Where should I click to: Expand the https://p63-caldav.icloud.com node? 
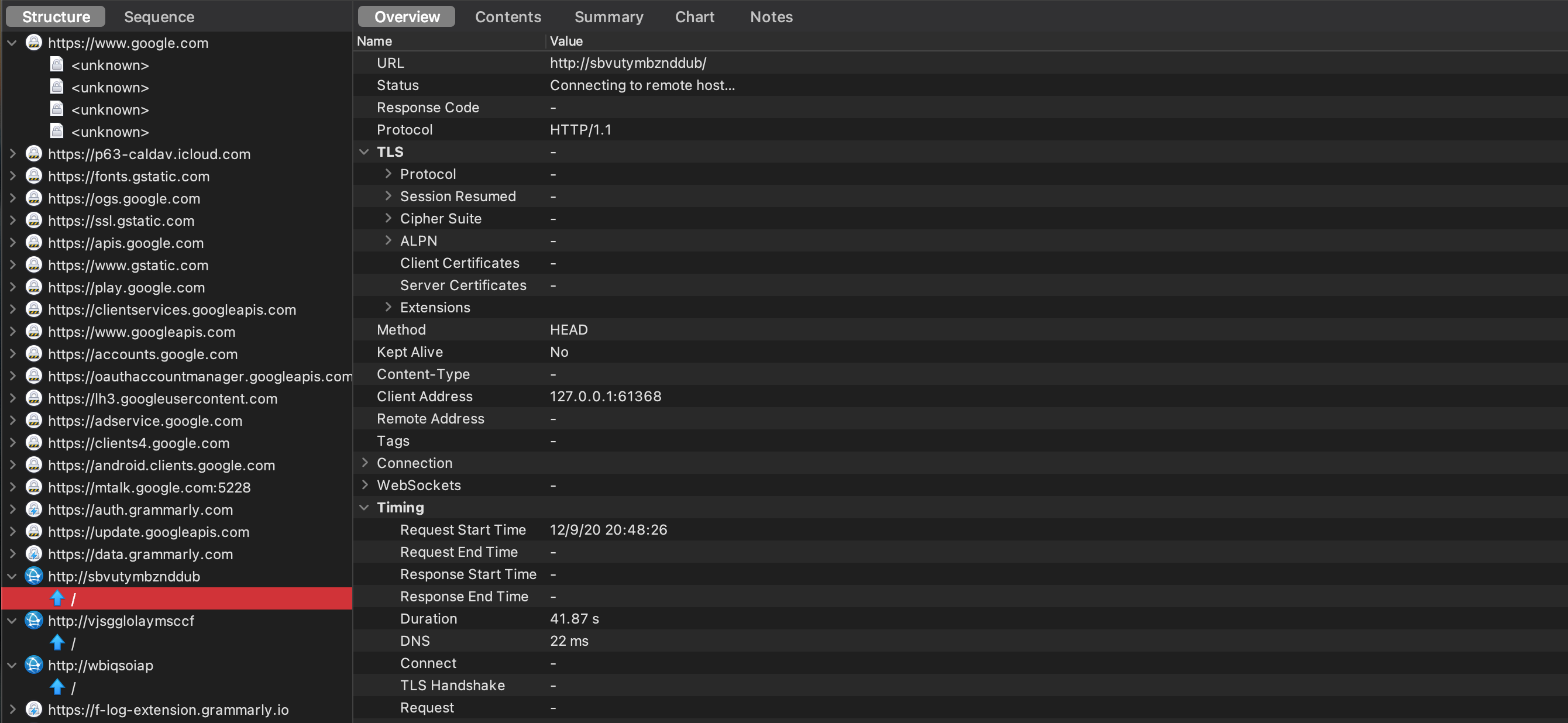[12, 154]
